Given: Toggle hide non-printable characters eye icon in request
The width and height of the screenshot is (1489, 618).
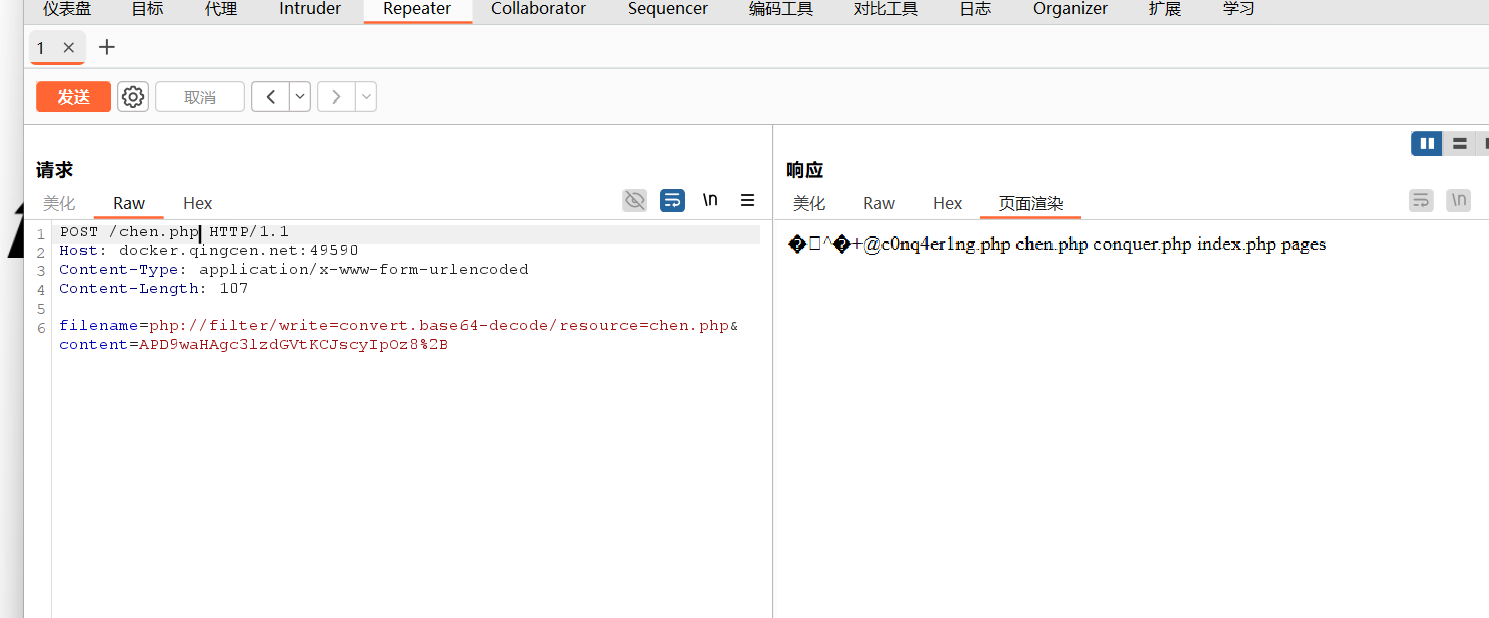Looking at the screenshot, I should 635,201.
